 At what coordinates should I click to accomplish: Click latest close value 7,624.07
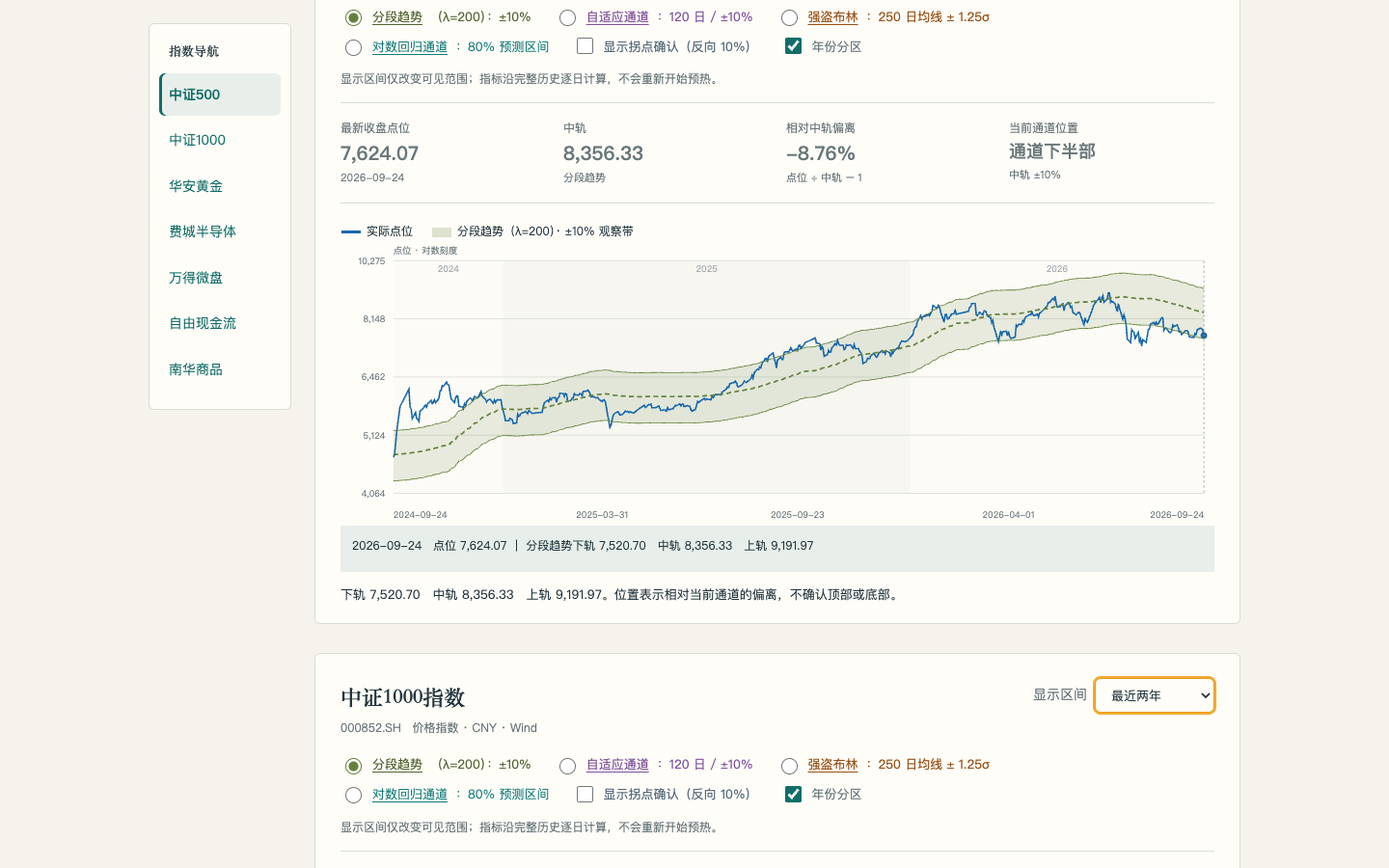pos(379,153)
